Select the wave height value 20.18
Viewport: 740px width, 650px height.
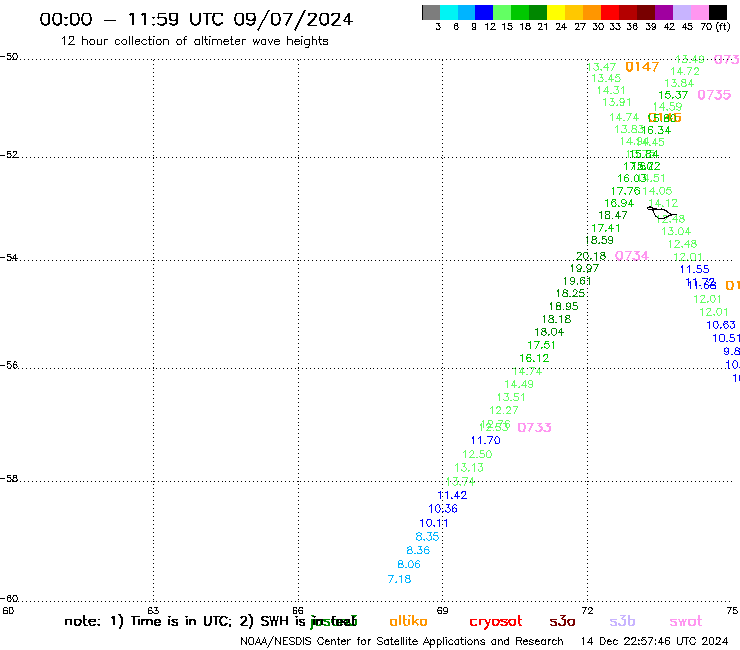pos(591,256)
